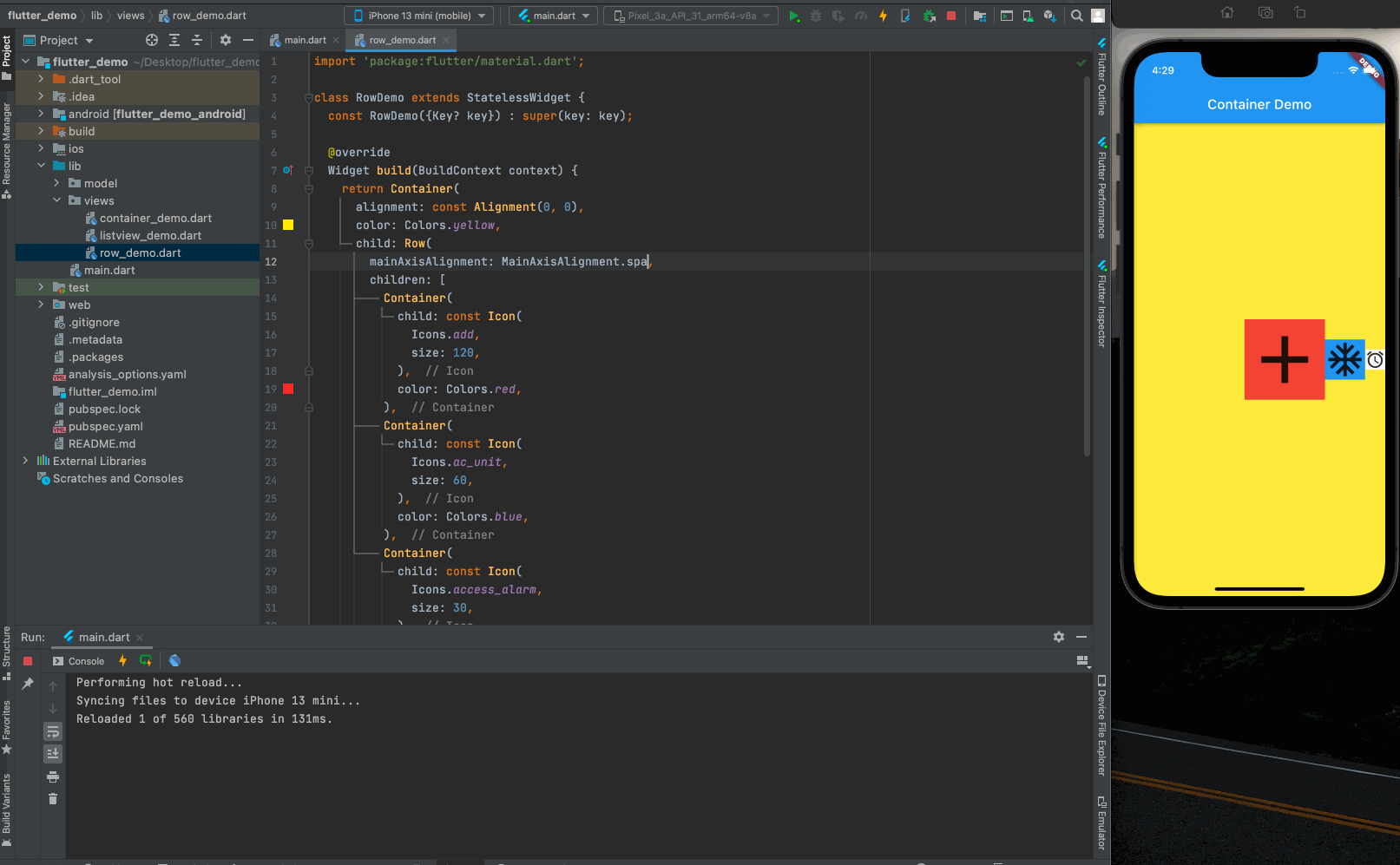This screenshot has height=865, width=1400.
Task: Click Hot Restart icon in Run console
Action: click(x=145, y=661)
